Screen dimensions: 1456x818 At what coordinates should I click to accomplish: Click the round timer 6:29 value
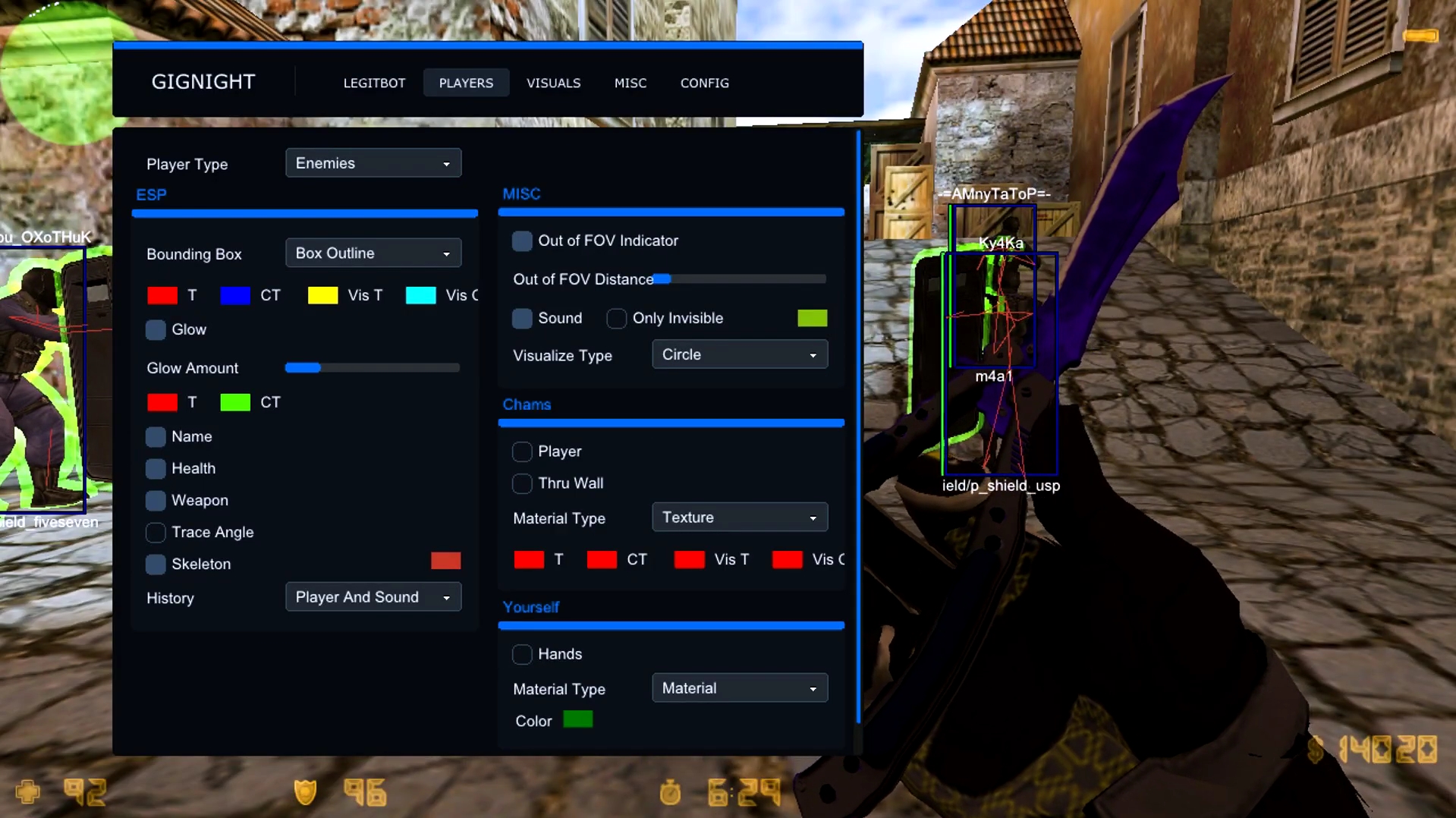[x=744, y=793]
